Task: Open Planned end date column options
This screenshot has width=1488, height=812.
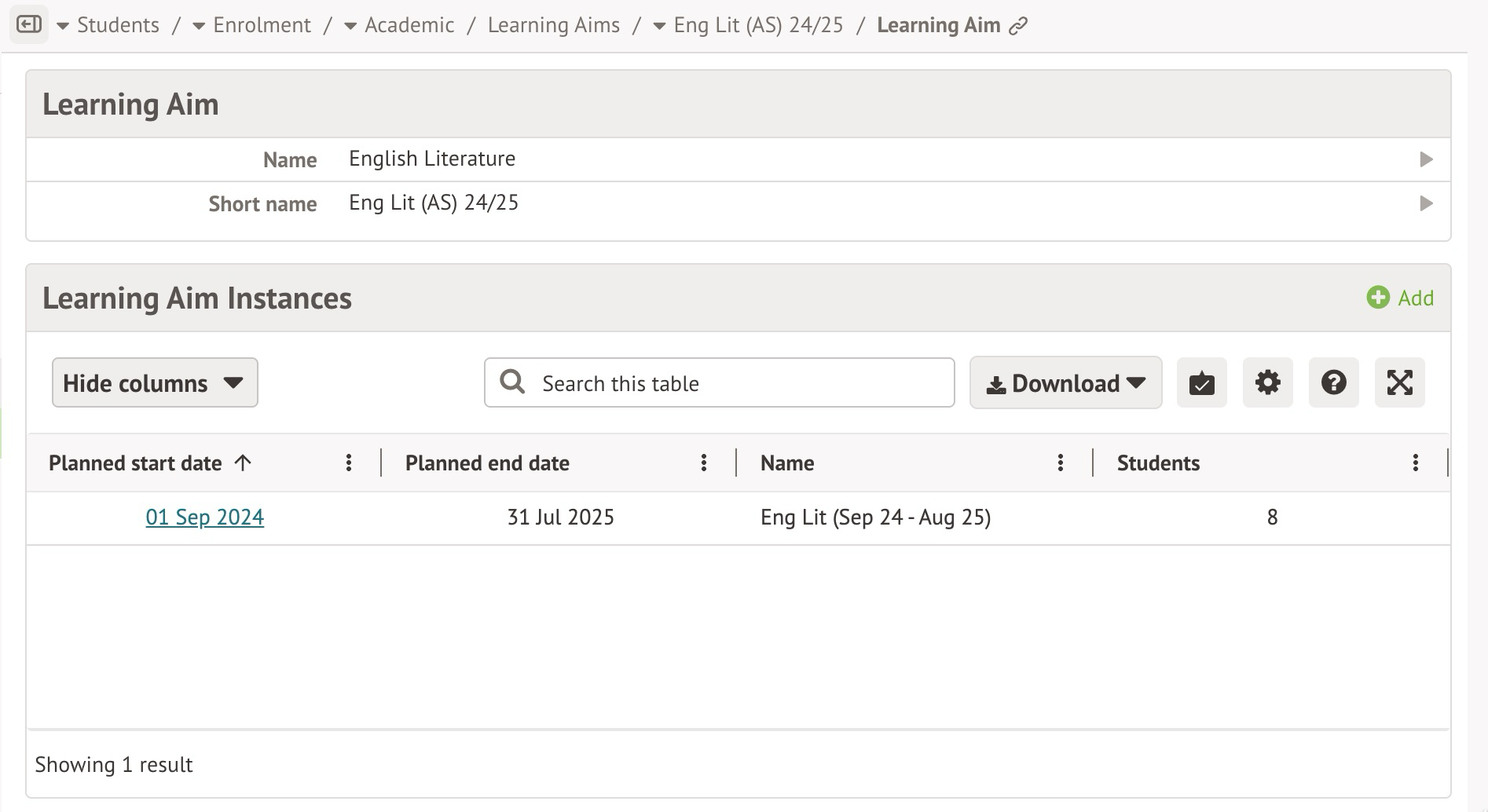Action: click(x=704, y=463)
